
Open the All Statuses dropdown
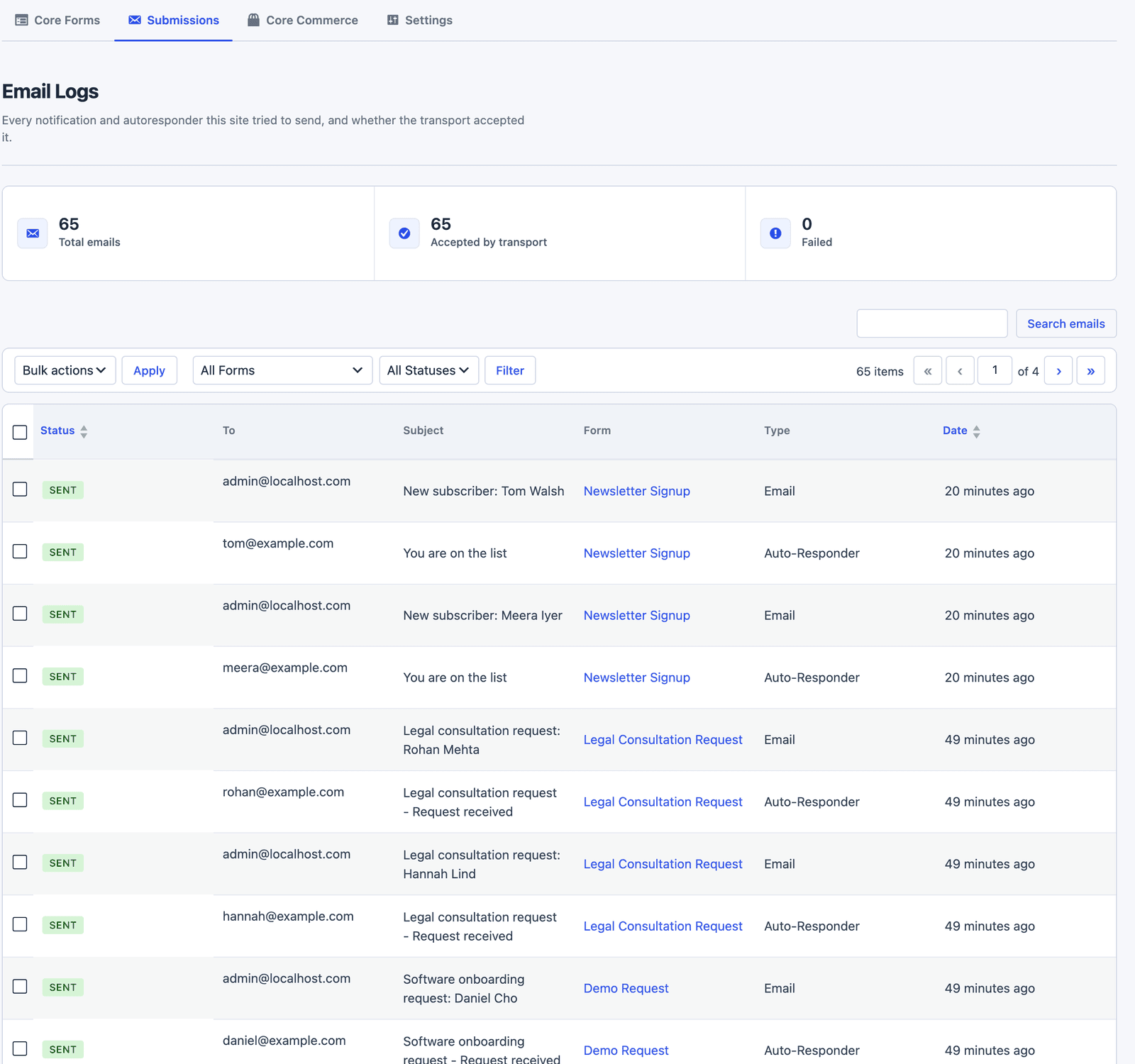point(429,370)
